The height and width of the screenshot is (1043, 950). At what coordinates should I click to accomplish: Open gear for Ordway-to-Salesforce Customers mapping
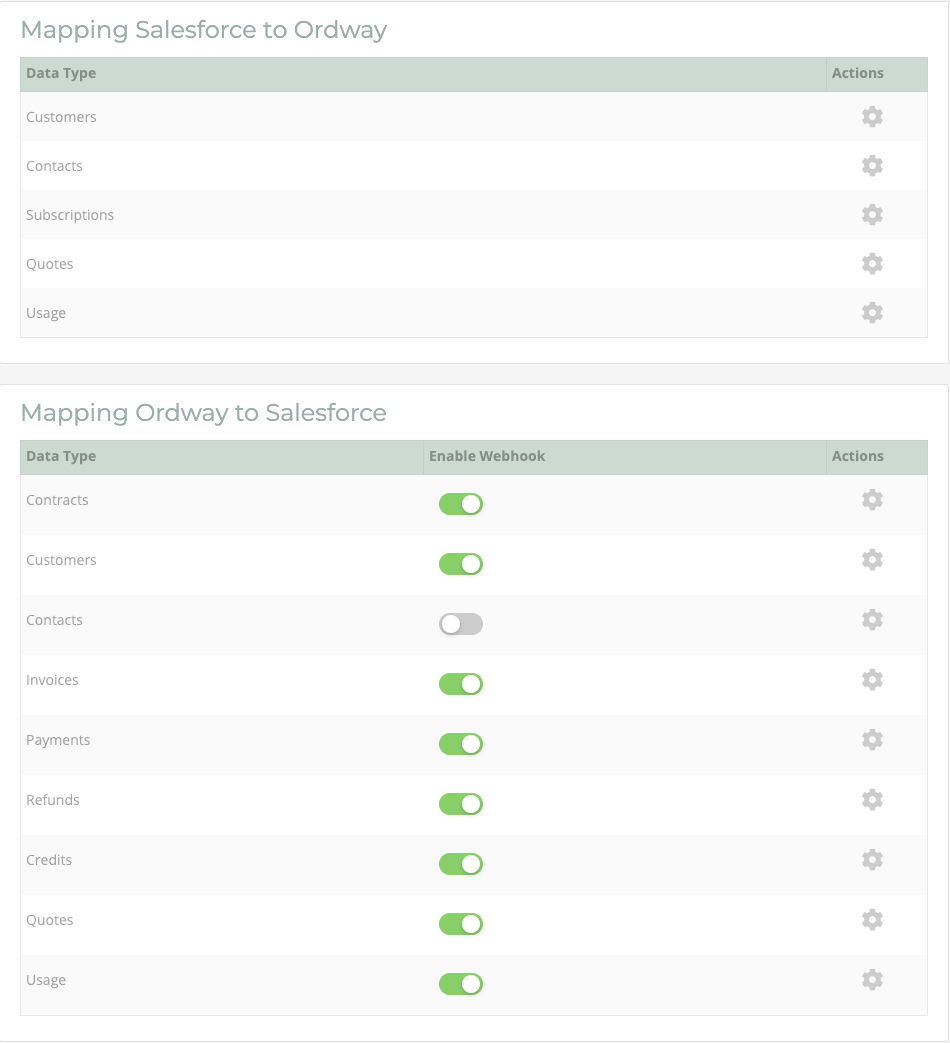872,560
